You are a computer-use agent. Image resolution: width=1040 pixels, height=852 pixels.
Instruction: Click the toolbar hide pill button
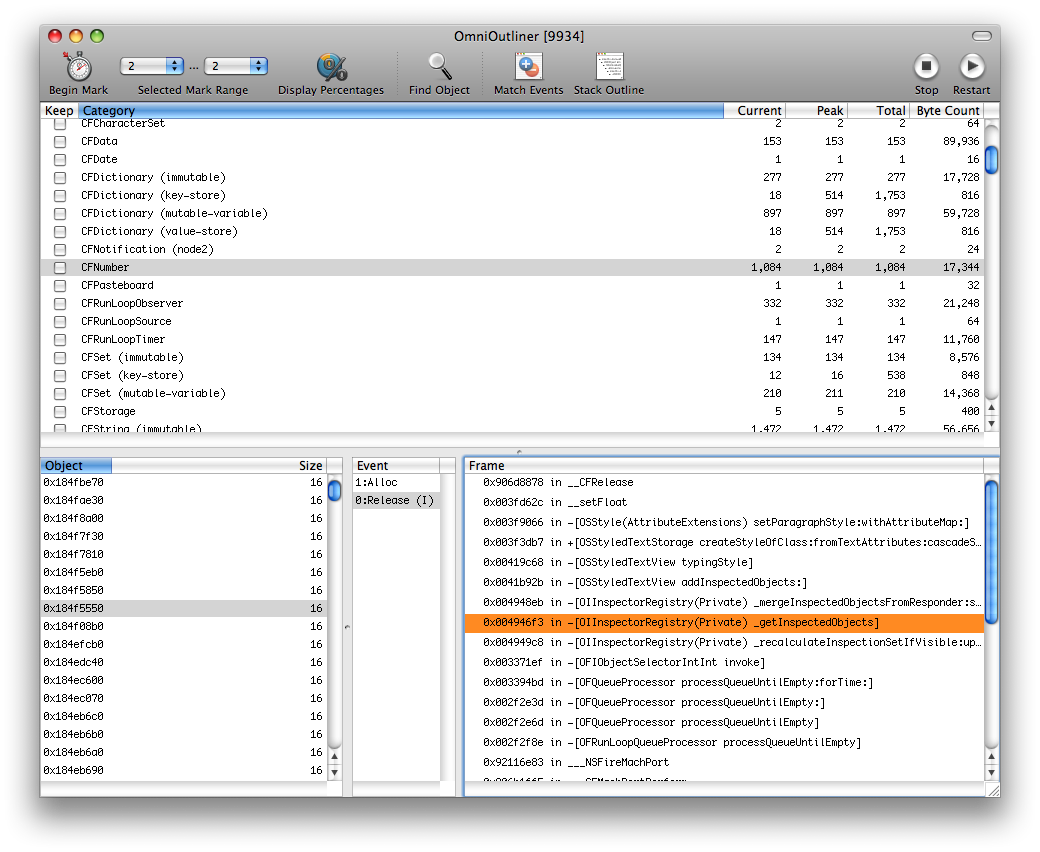[982, 36]
